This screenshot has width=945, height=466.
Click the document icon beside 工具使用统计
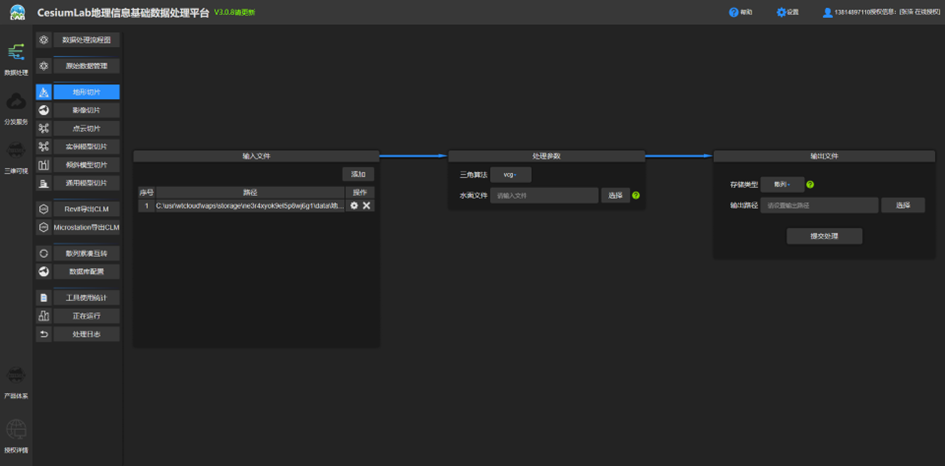pos(43,298)
